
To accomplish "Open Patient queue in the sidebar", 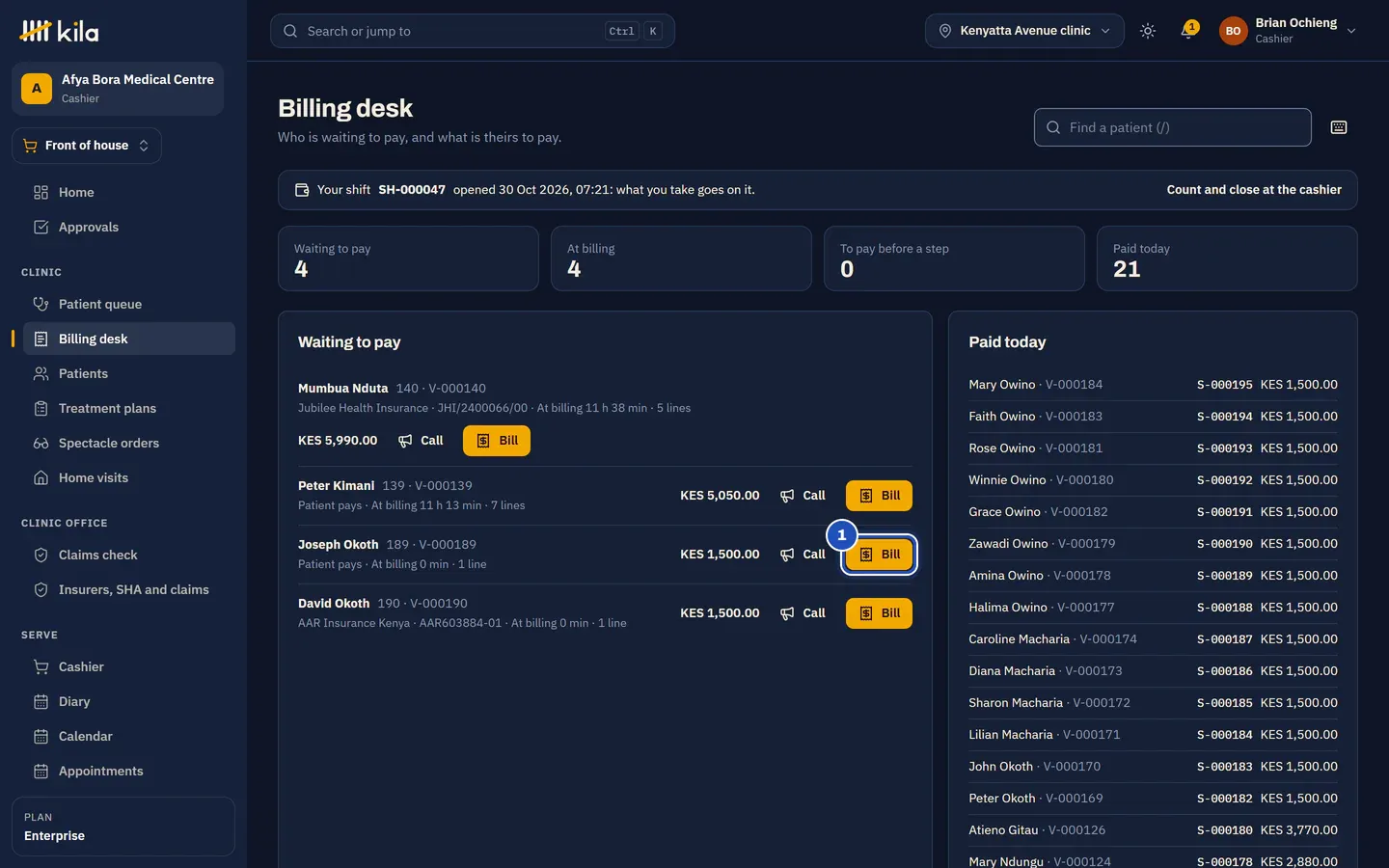I will tap(129, 305).
